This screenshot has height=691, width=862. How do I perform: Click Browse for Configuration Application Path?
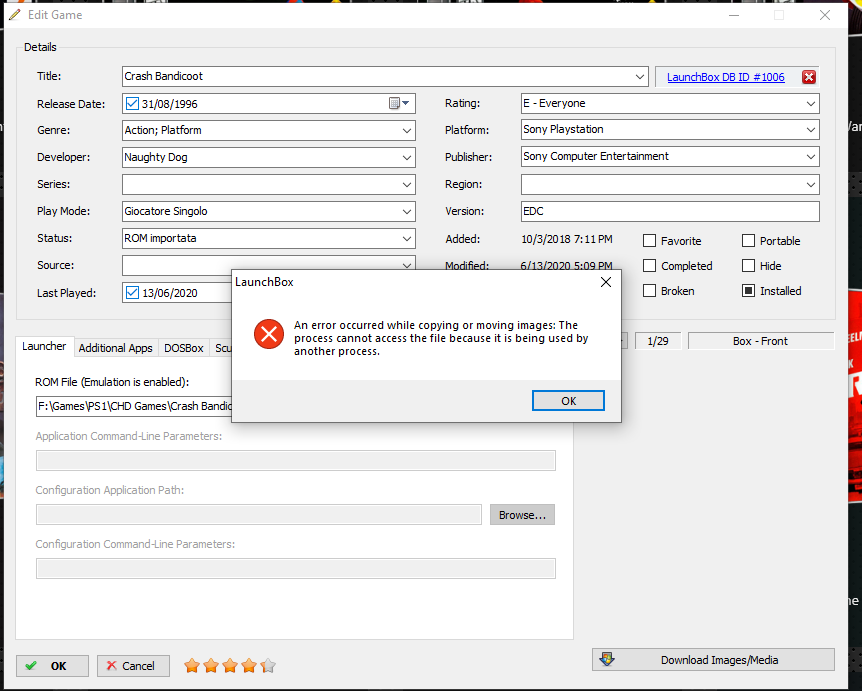click(522, 515)
